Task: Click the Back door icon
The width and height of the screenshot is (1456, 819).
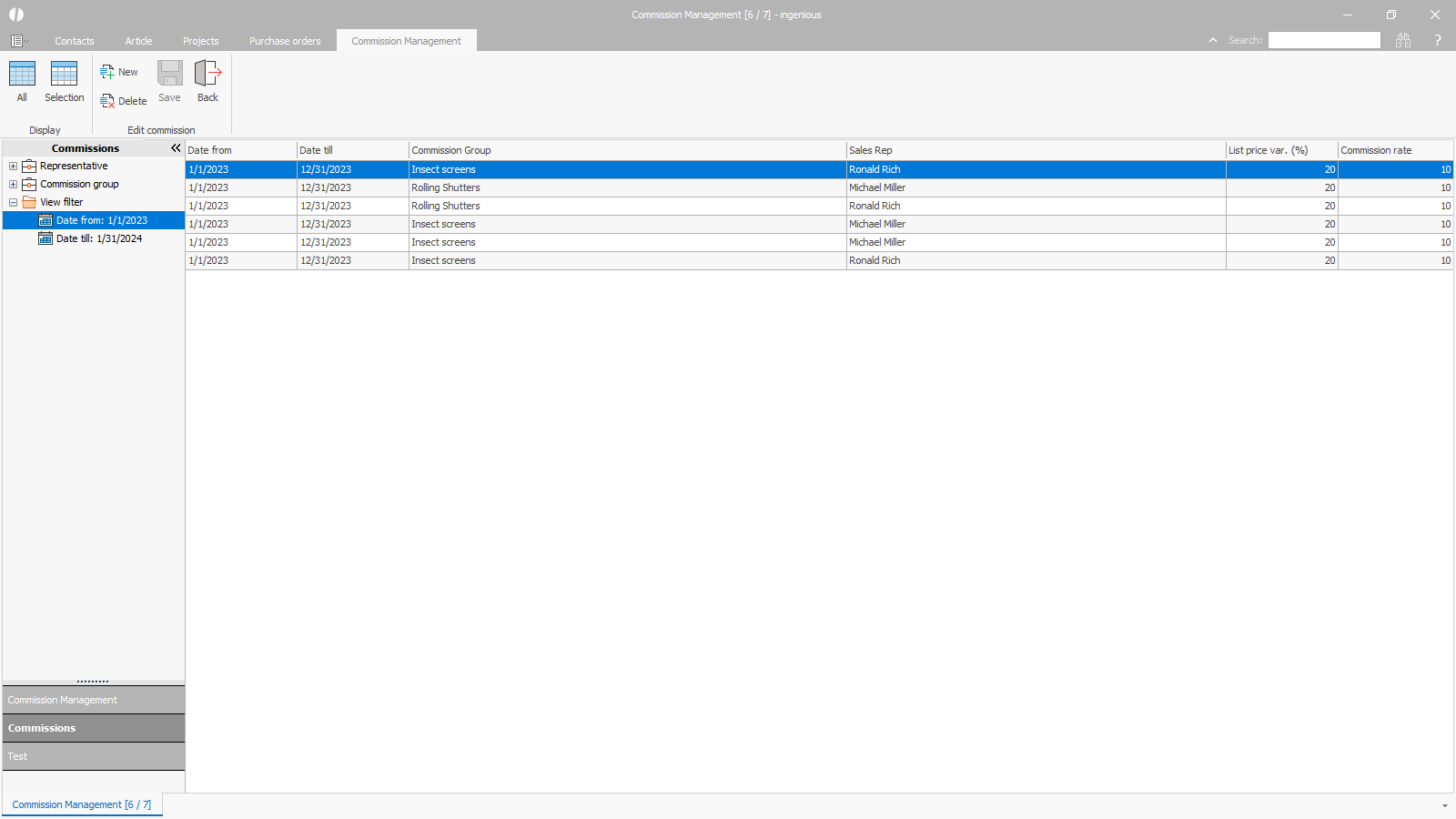Action: tap(207, 75)
